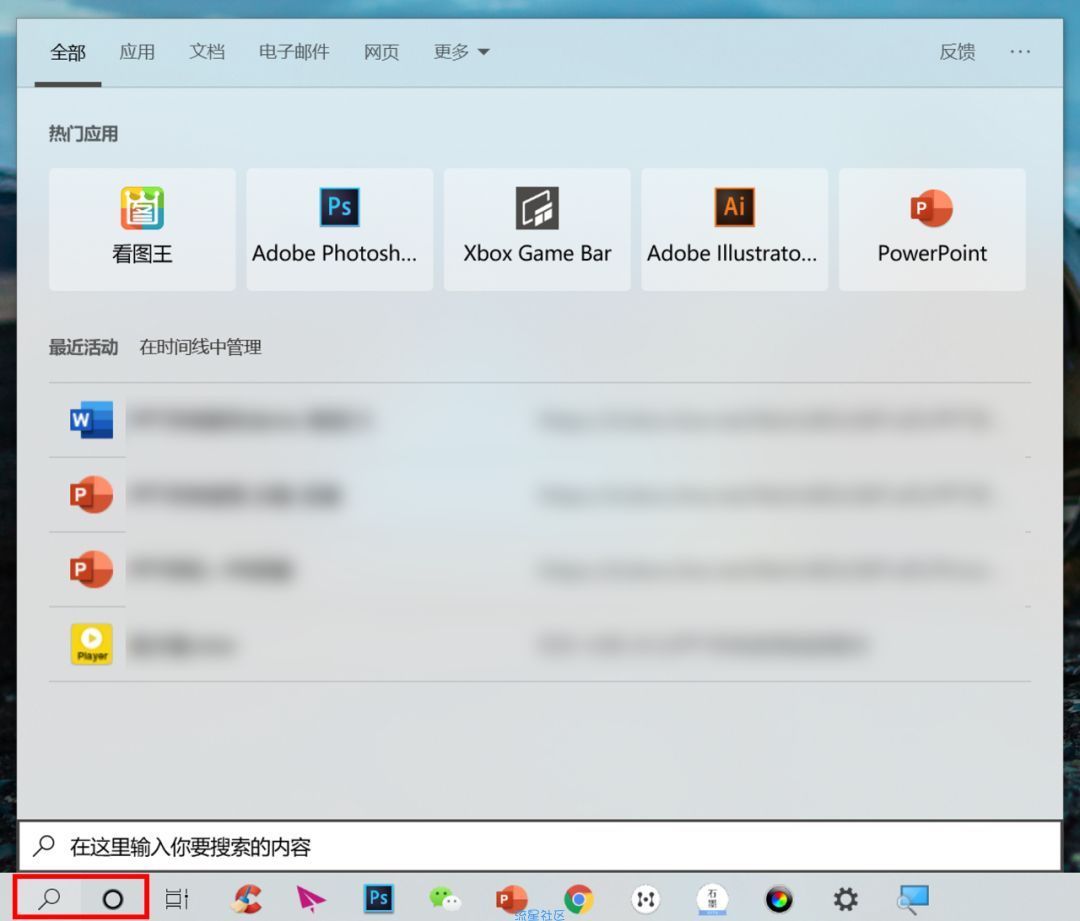Viewport: 1080px width, 921px height.
Task: Click the 热门应用 heading
Action: pyautogui.click(x=83, y=134)
